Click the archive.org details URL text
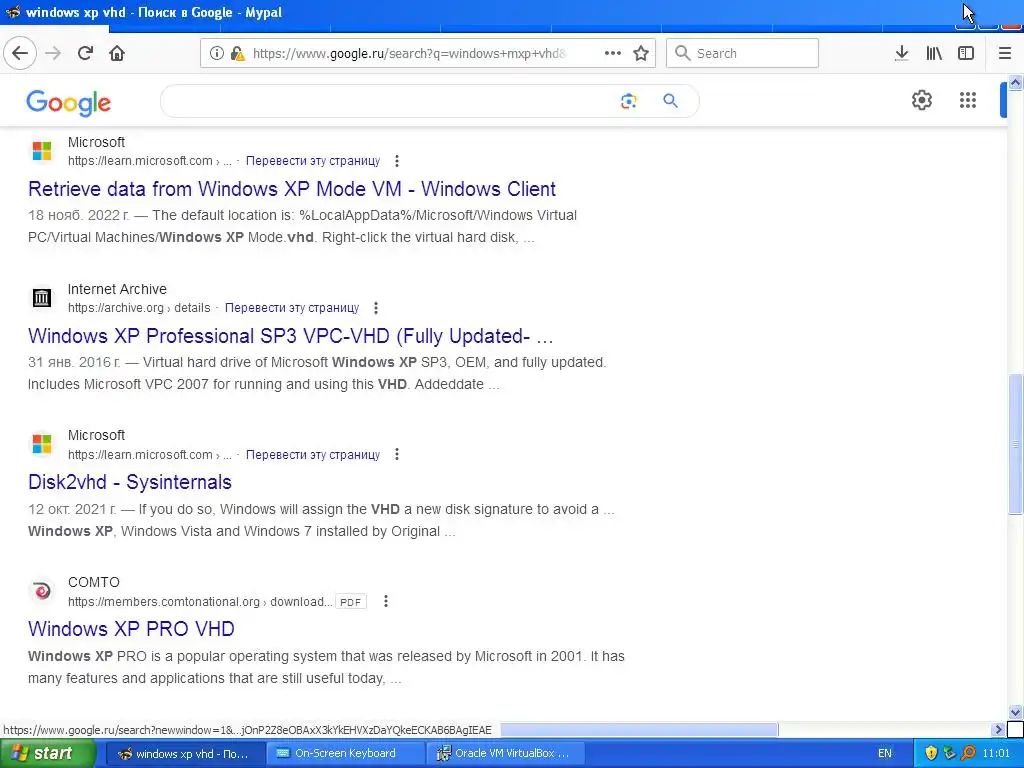 click(139, 308)
